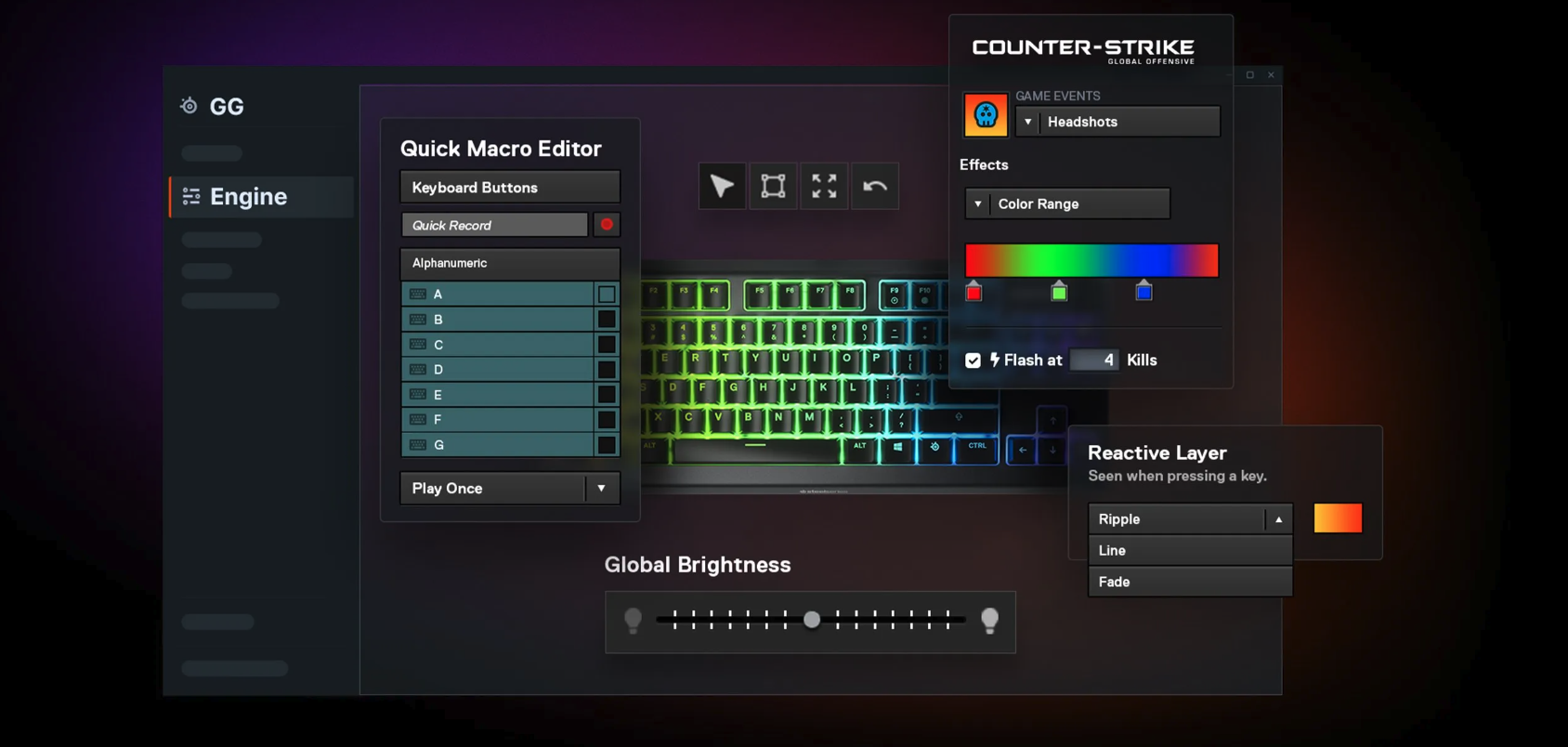Viewport: 1568px width, 747px height.
Task: Expand the Color Range effects dropdown
Action: point(1067,203)
